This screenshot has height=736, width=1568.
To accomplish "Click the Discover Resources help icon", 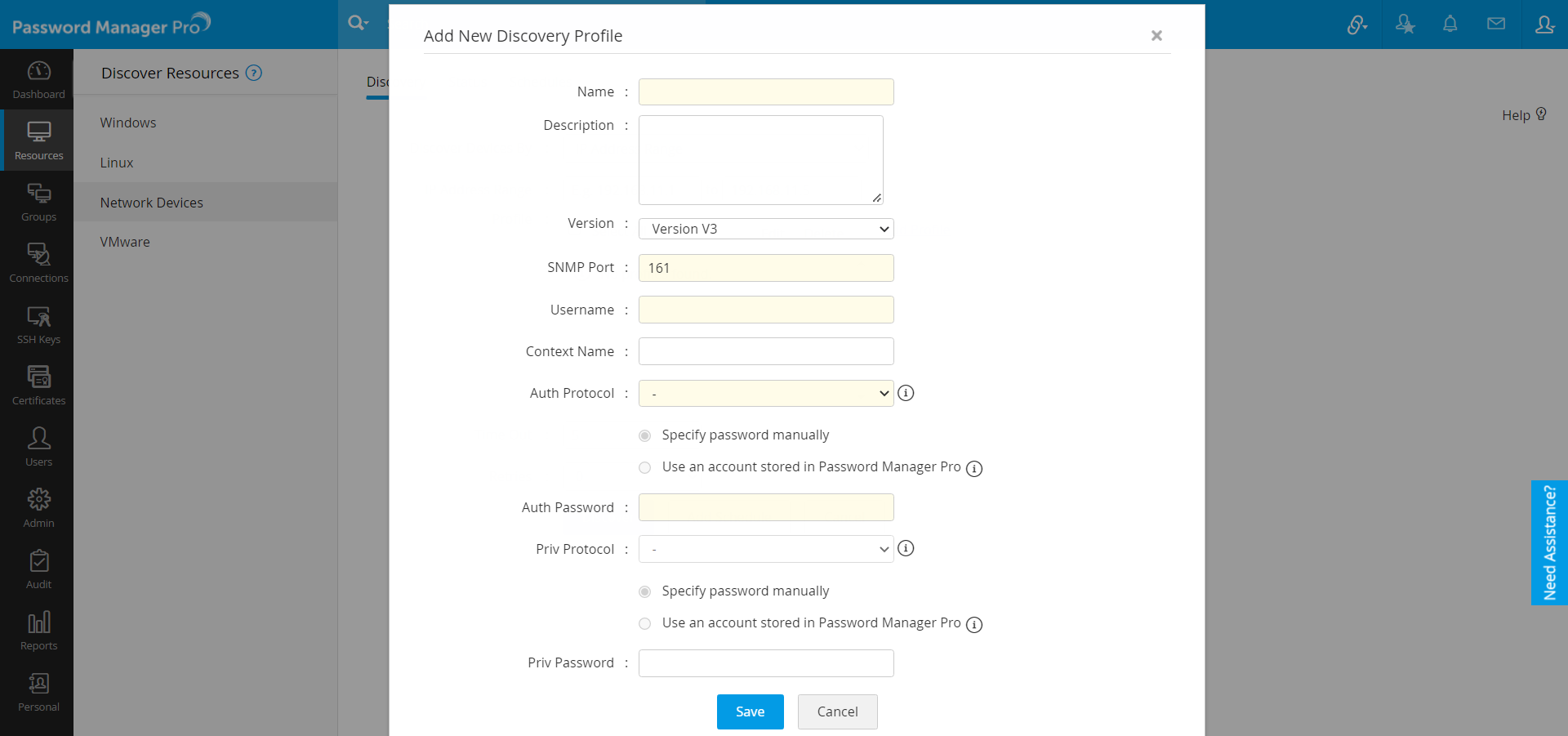I will click(x=254, y=73).
